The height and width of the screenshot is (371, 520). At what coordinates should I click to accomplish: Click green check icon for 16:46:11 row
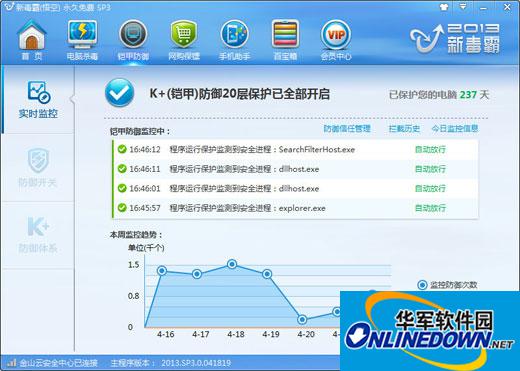(x=122, y=169)
